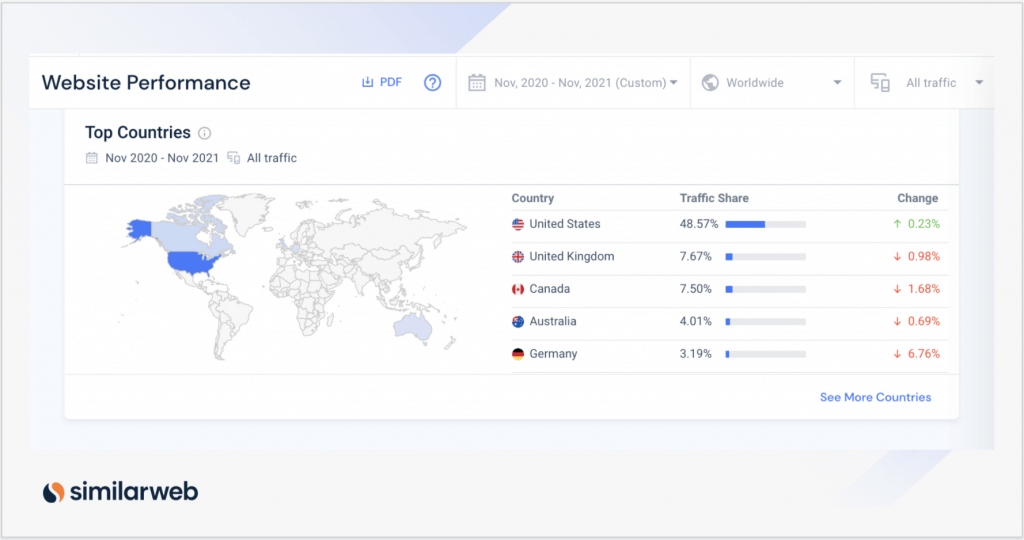Click the devices icon beside All traffic

pyautogui.click(x=880, y=83)
